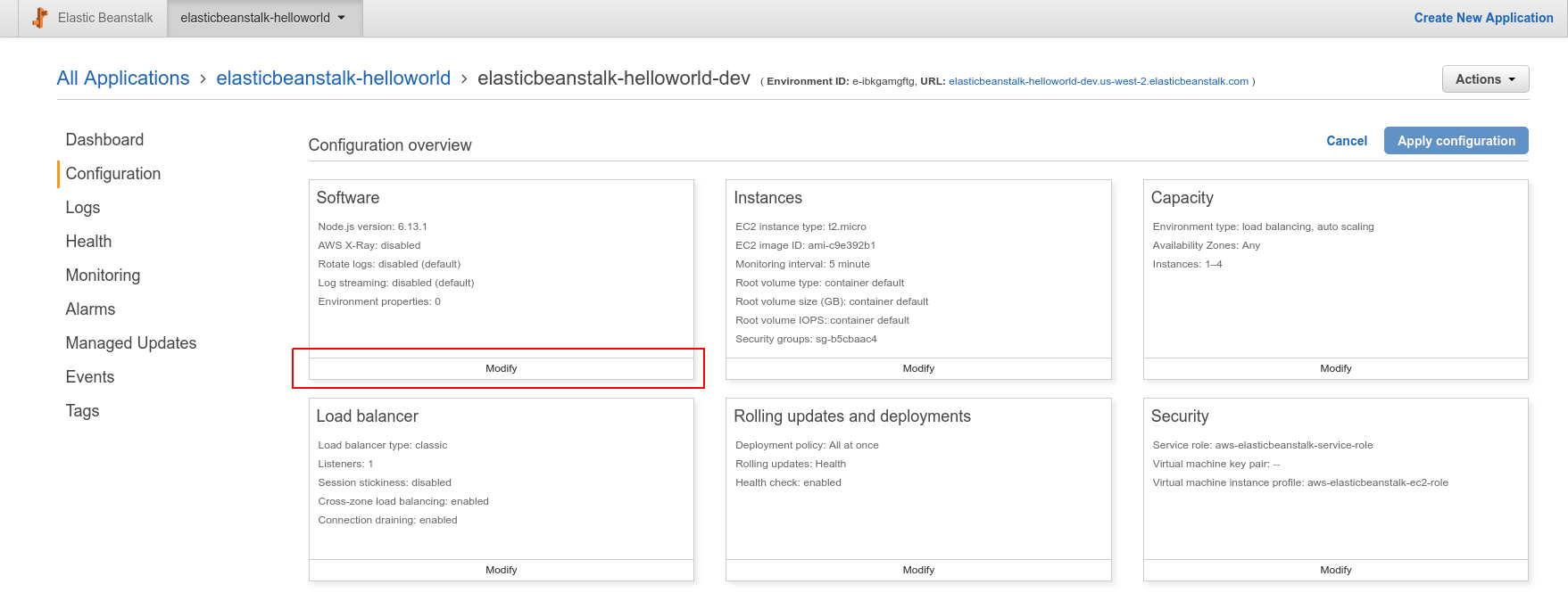Go to the Health page
This screenshot has height=593, width=1568.
coord(88,242)
